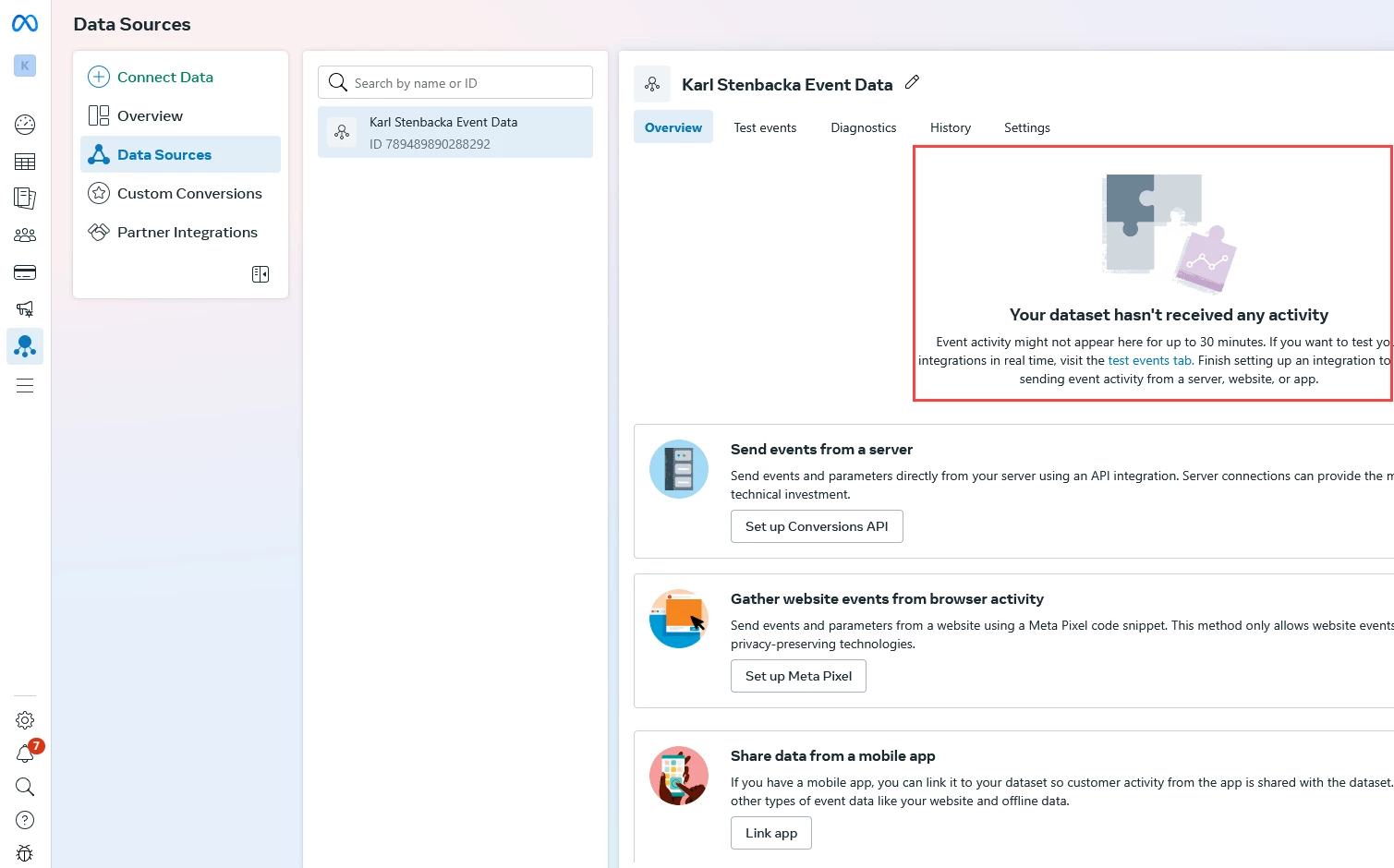The width and height of the screenshot is (1394, 868).
Task: Open Connect Data
Action: coord(180,77)
